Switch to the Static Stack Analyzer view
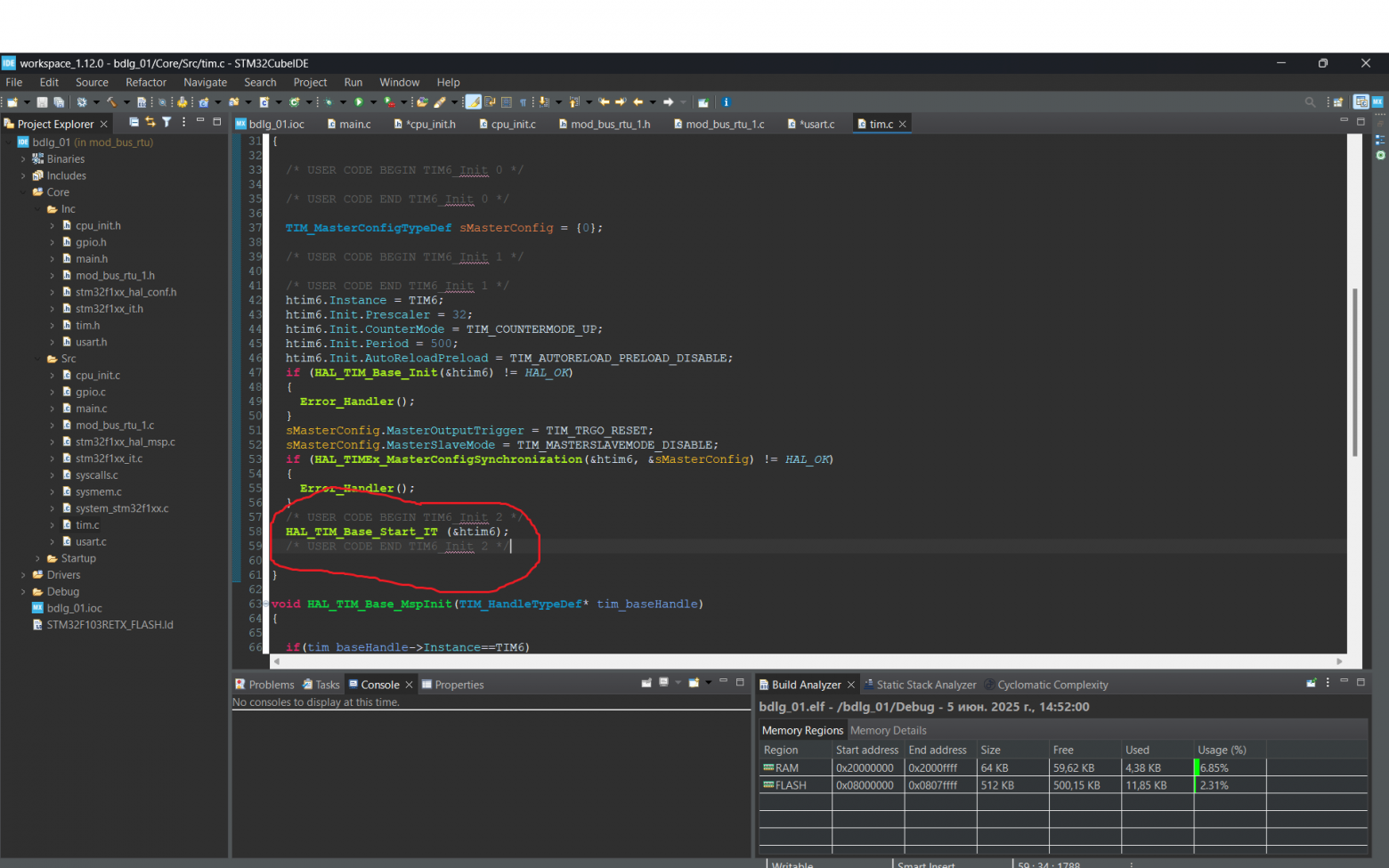The image size is (1389, 868). [x=925, y=685]
